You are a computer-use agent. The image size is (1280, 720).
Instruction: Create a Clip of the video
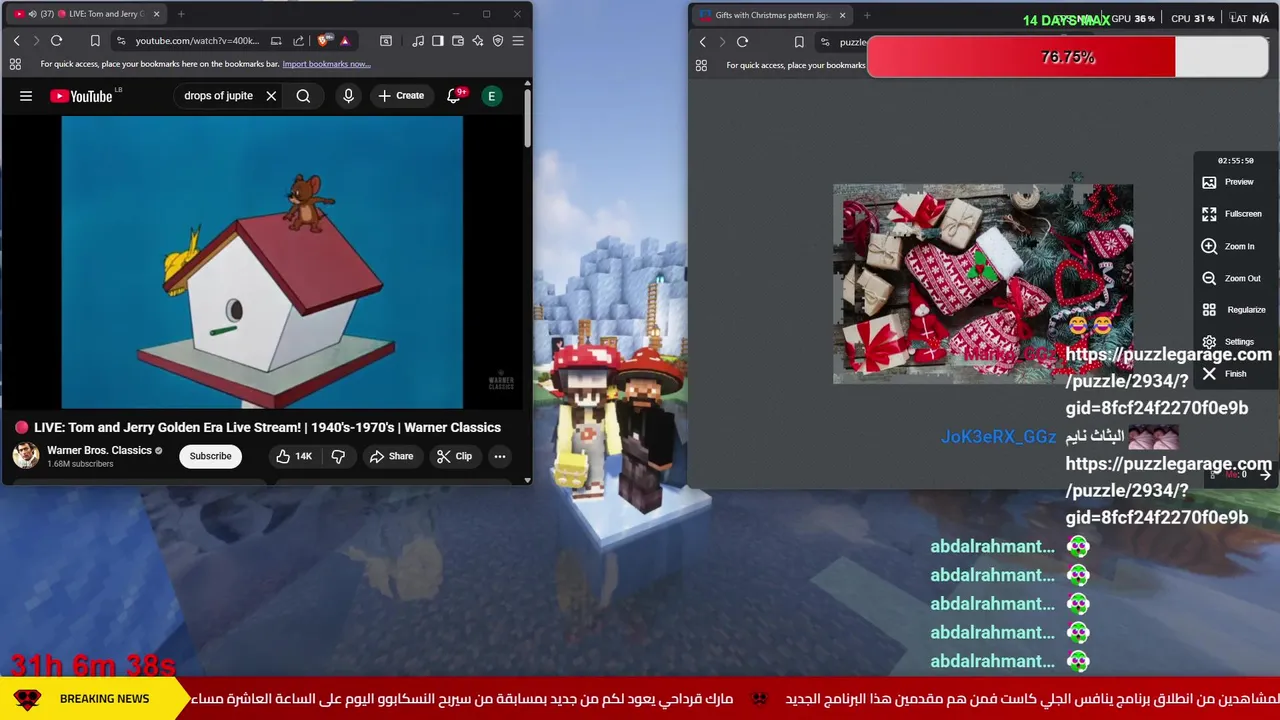tap(454, 456)
